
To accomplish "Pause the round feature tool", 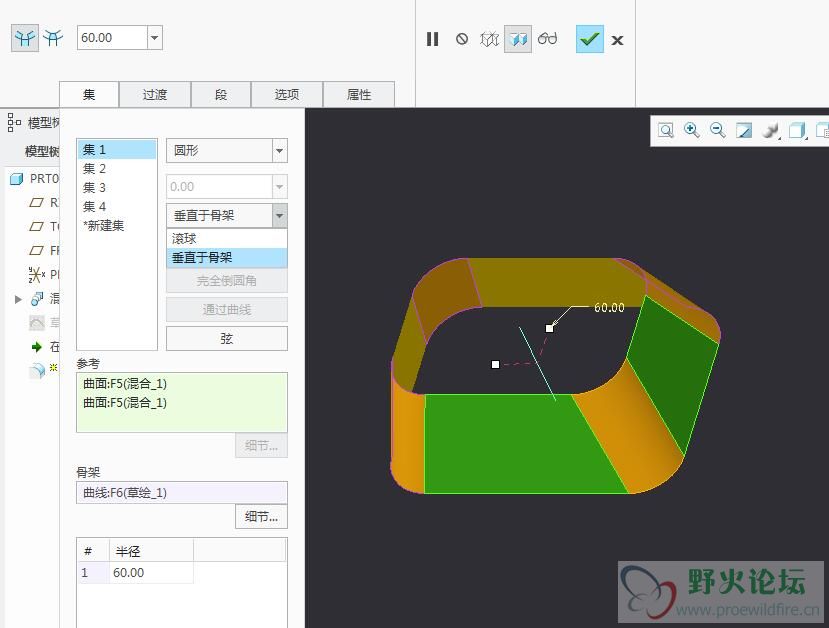I will coord(432,39).
